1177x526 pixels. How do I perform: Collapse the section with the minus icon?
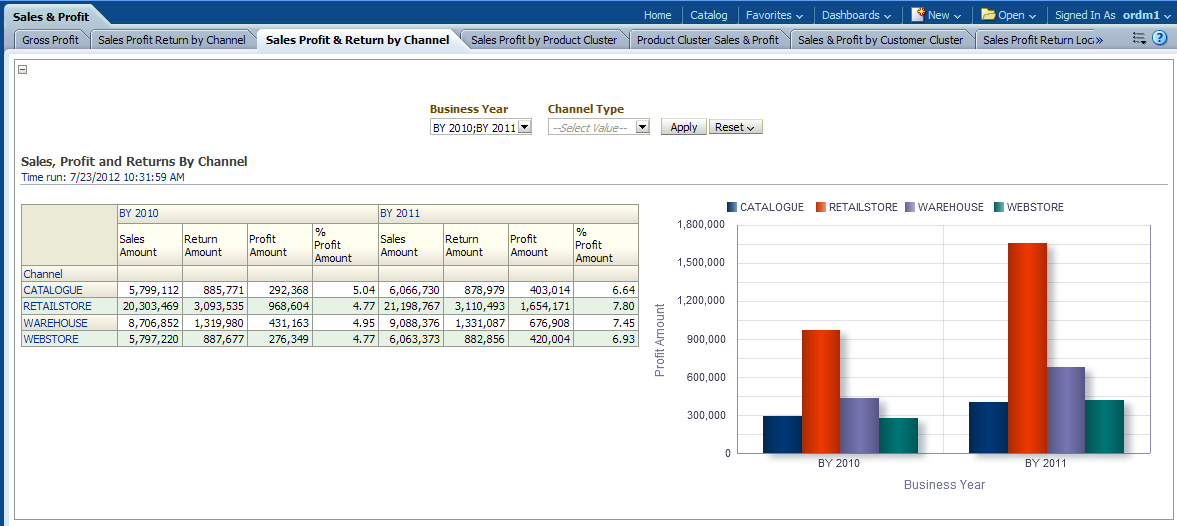[23, 70]
